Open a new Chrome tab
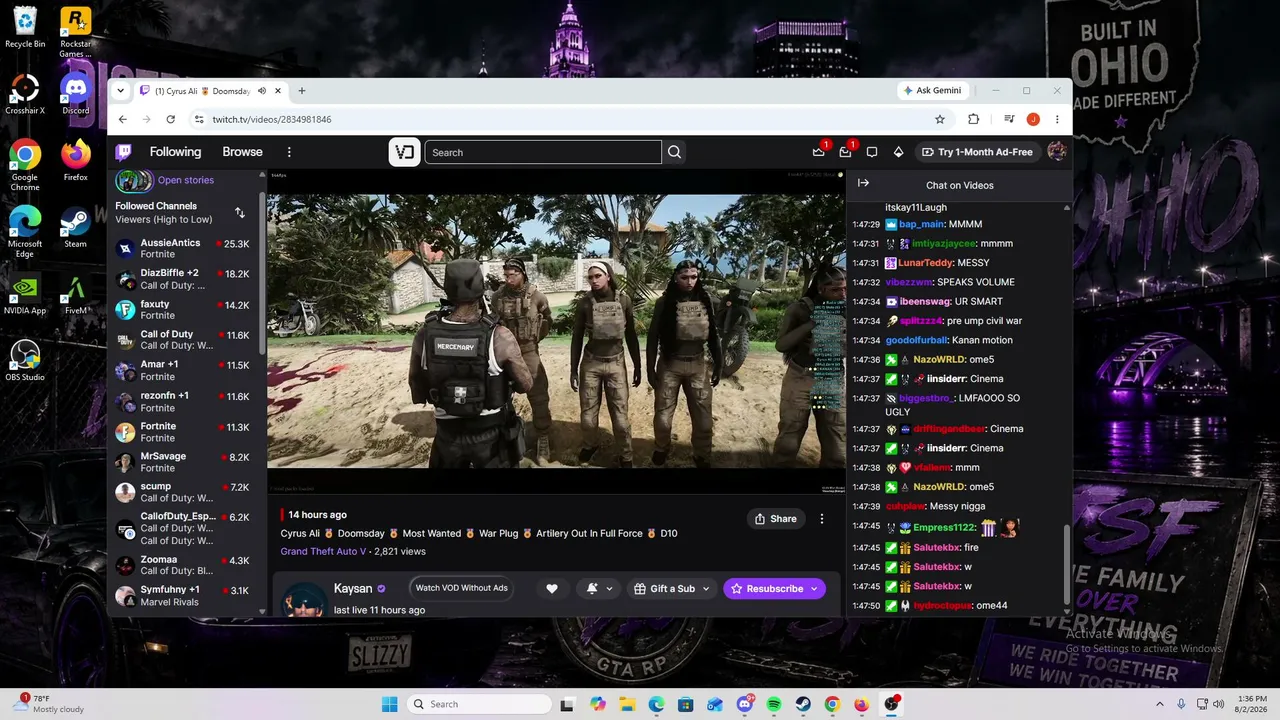The width and height of the screenshot is (1280, 720). click(302, 91)
